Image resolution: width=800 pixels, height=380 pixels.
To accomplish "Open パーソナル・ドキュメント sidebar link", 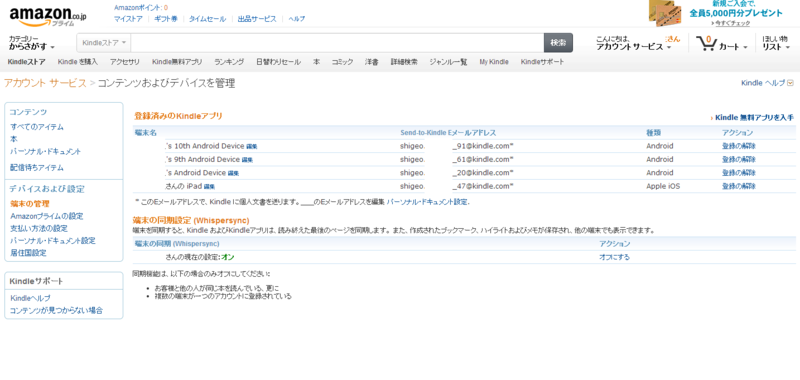I will coord(45,151).
